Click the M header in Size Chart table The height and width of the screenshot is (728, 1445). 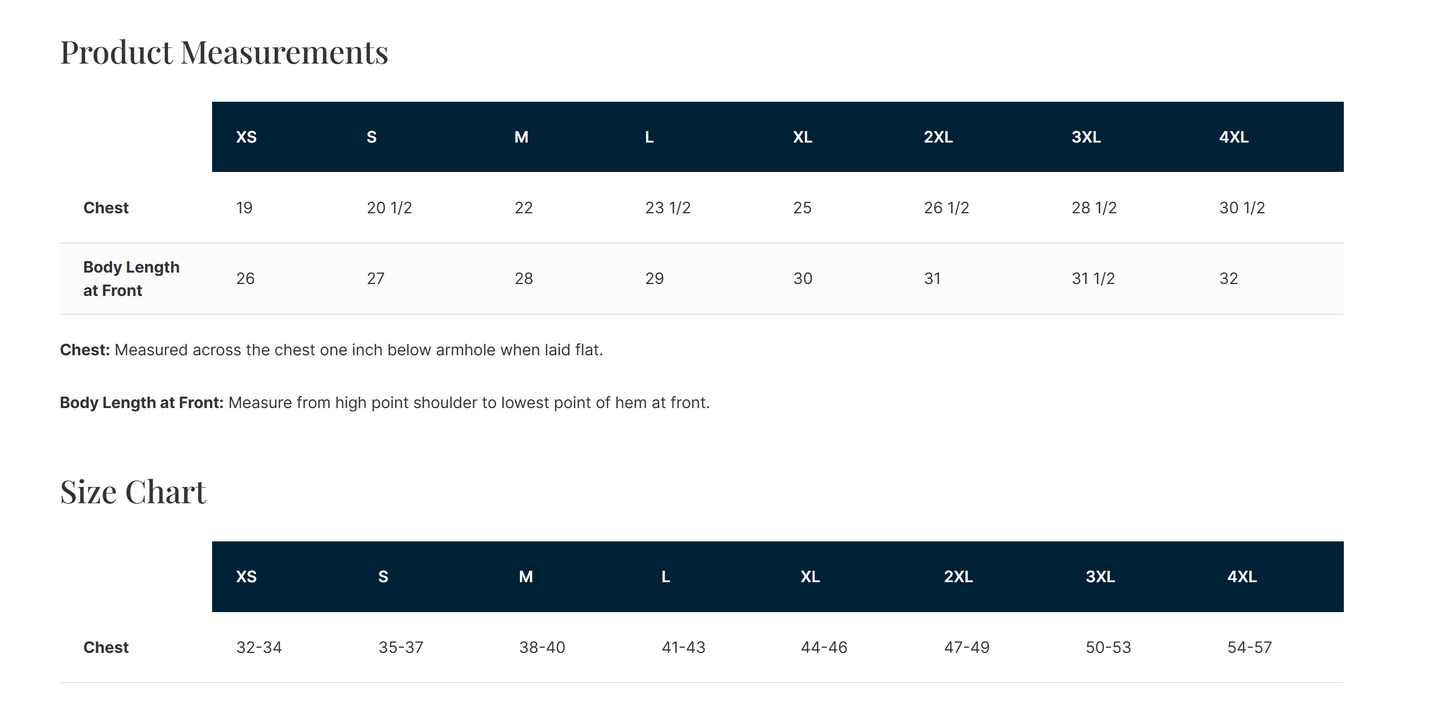coord(526,577)
